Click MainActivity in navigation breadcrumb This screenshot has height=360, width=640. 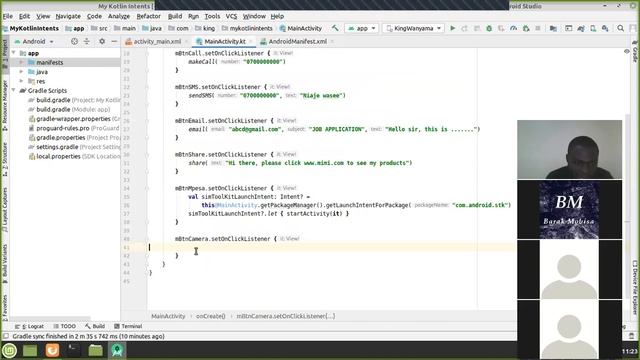tap(301, 28)
